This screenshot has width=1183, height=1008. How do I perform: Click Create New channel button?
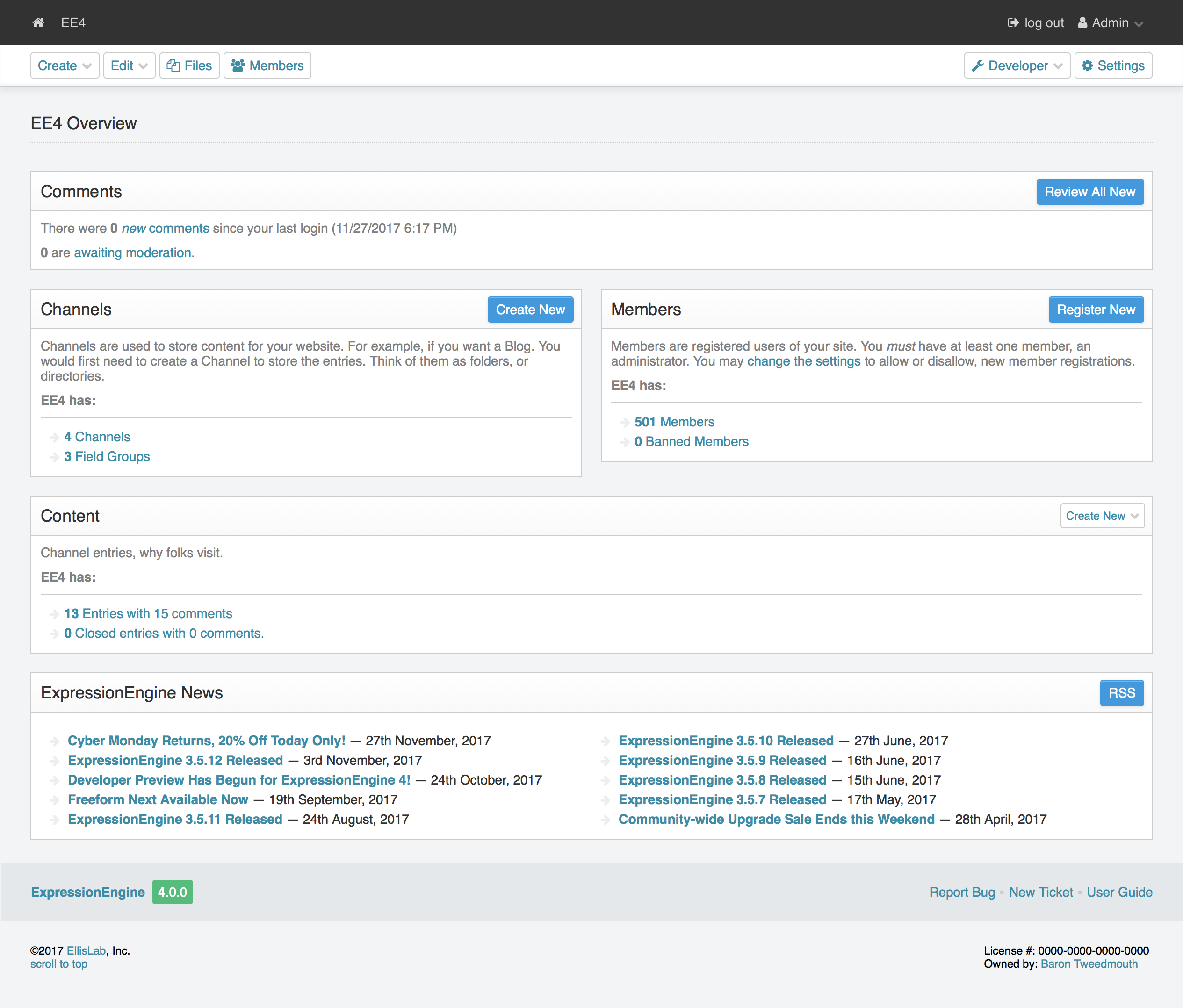(530, 310)
